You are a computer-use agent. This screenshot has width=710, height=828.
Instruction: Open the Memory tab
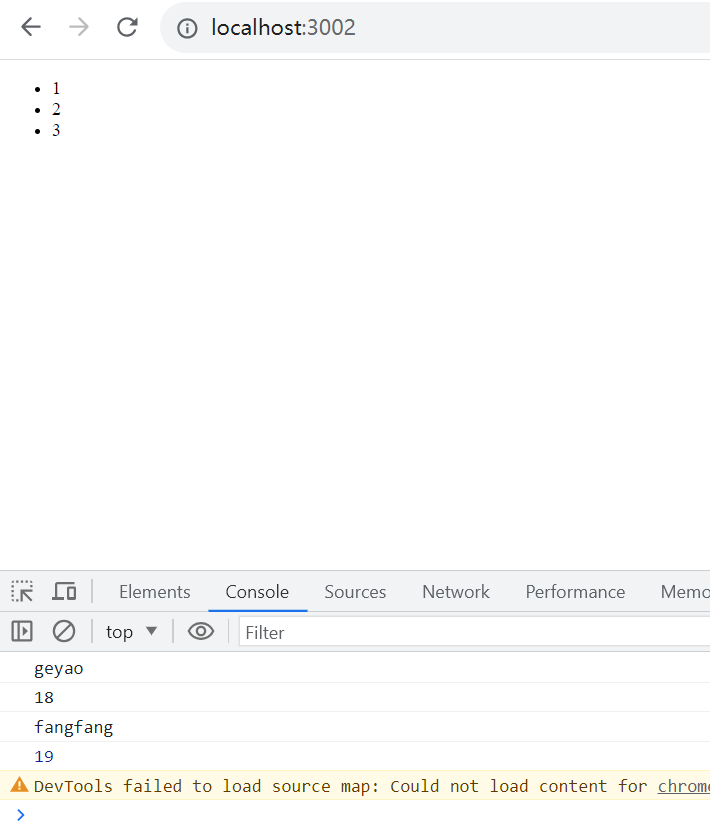coord(685,592)
